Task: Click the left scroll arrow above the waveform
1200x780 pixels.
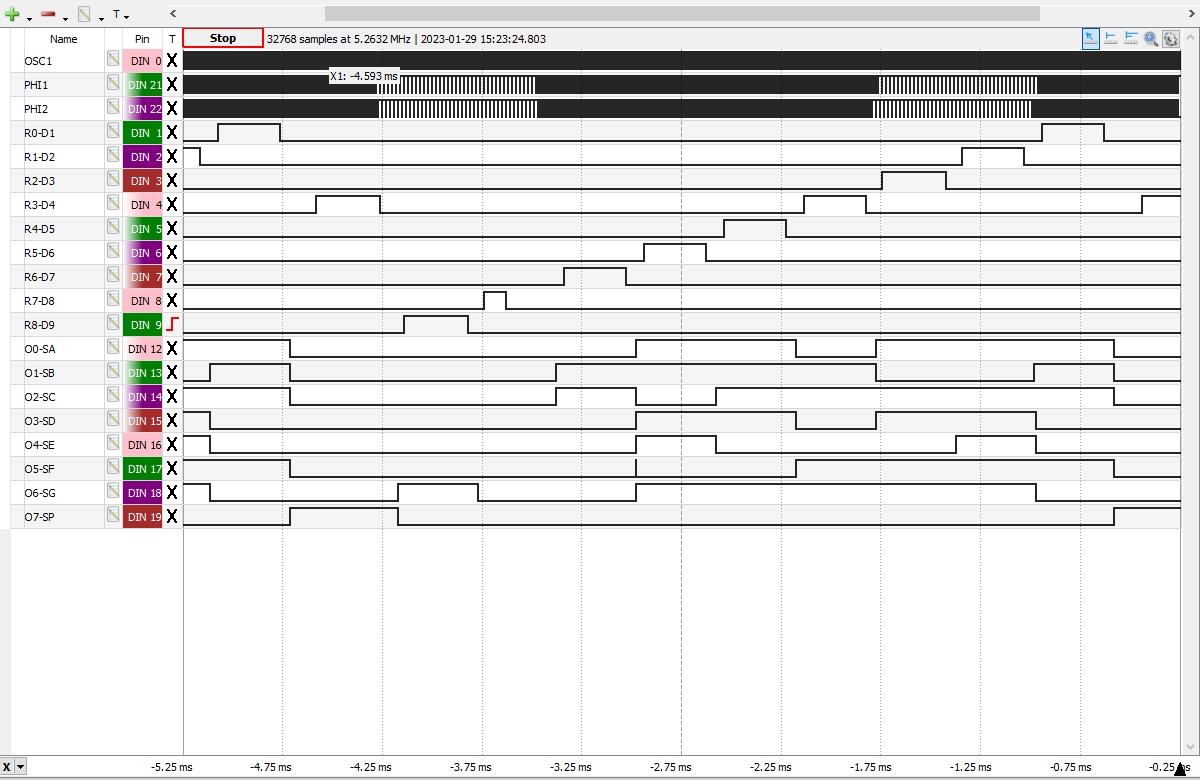Action: coord(173,13)
